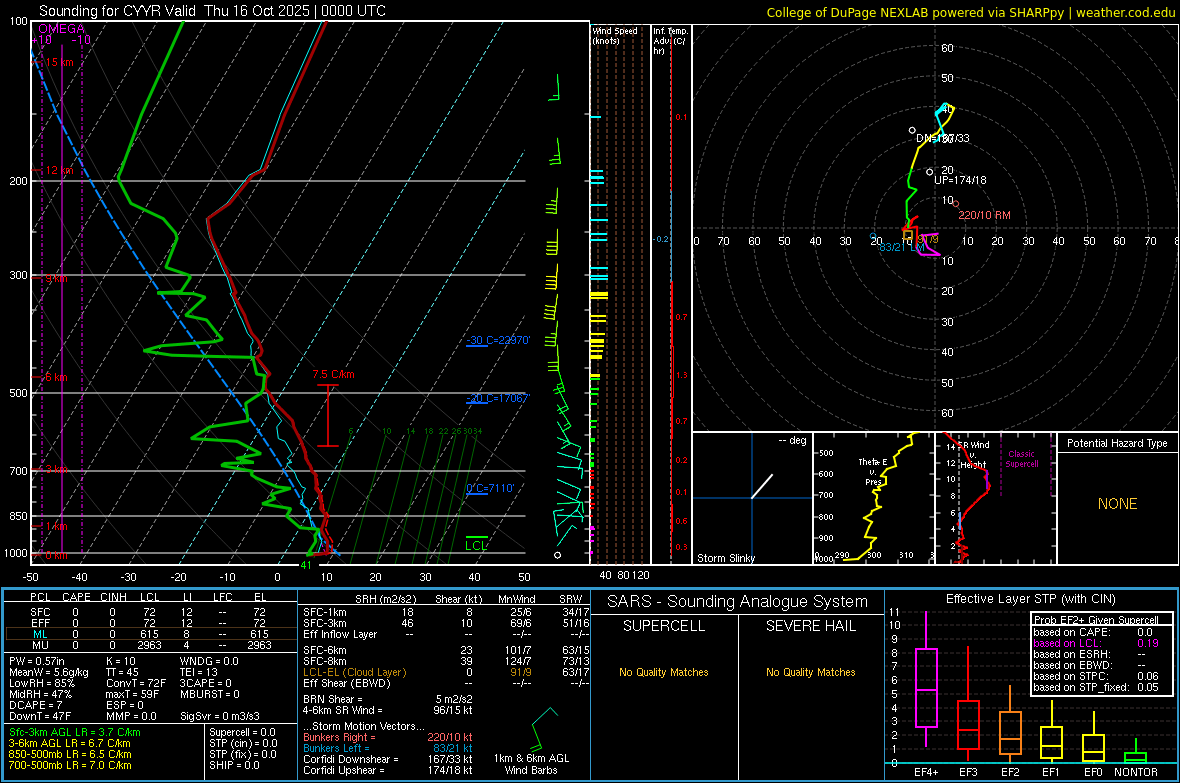
Task: Click the SFC-1km SRH row
Action: click(446, 612)
